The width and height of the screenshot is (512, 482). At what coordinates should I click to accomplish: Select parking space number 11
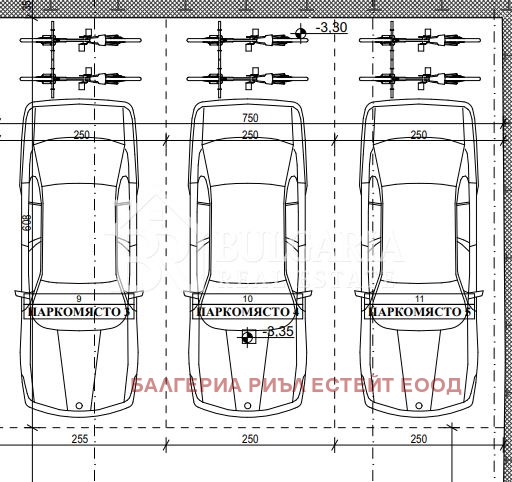[x=420, y=298]
